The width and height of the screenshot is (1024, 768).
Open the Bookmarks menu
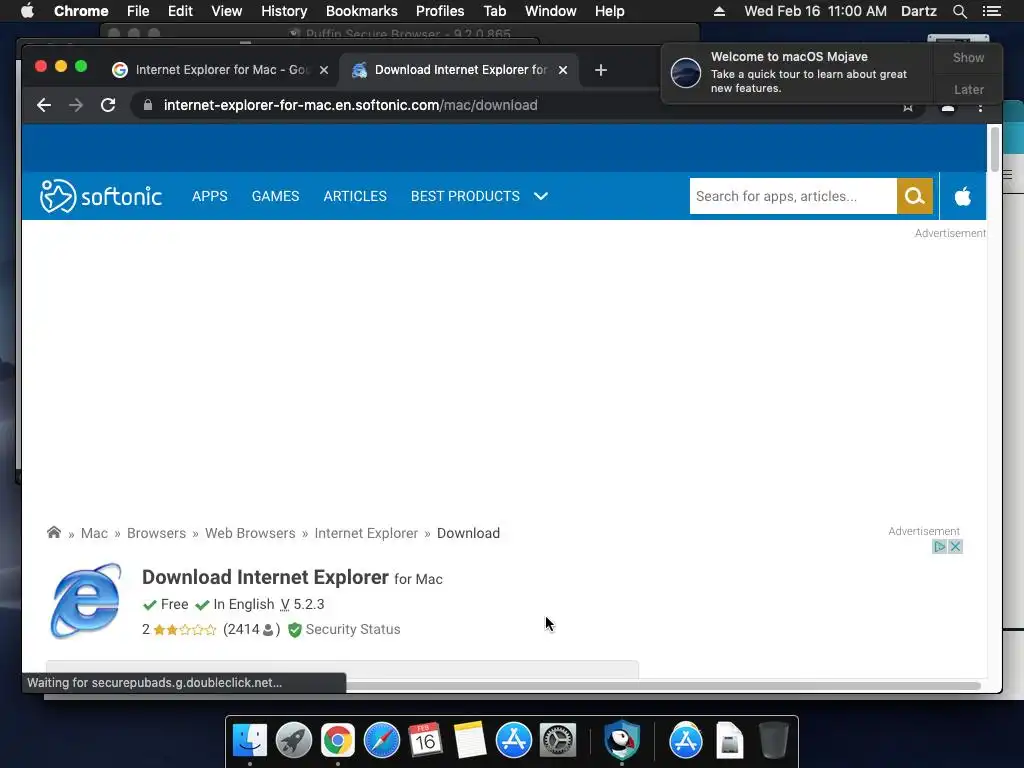coord(362,11)
